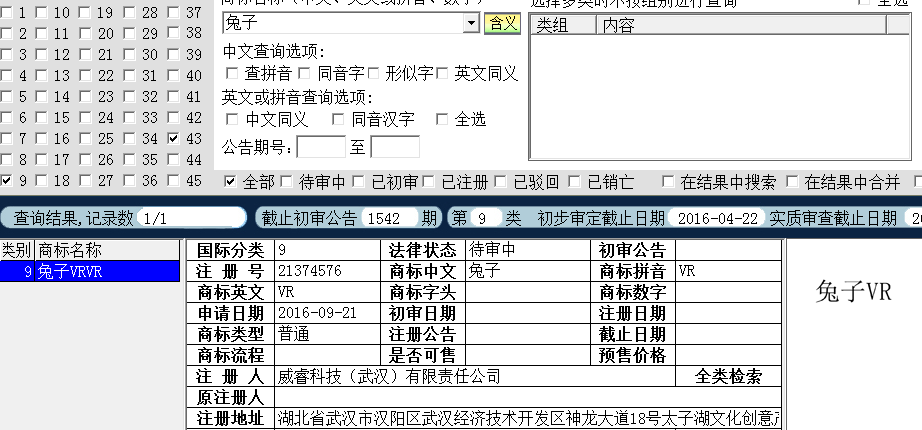Click registration number 21374576

pos(310,271)
